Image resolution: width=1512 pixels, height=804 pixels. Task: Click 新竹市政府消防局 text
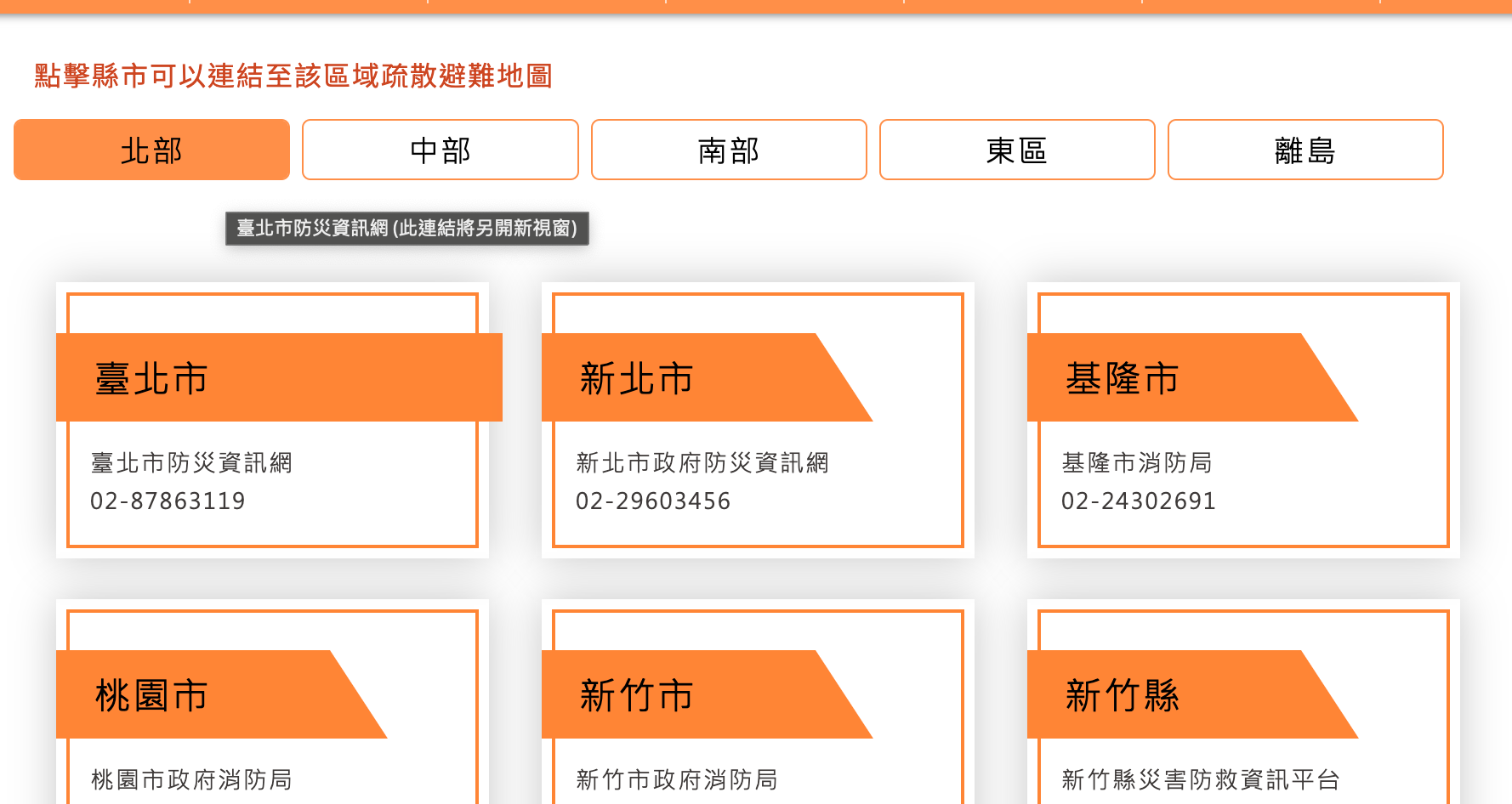click(x=677, y=779)
